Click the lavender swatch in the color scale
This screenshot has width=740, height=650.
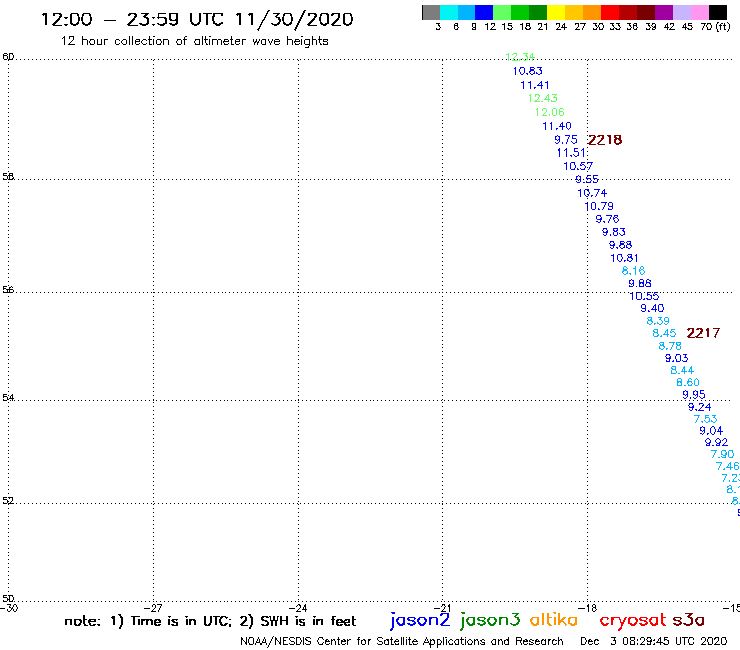[681, 12]
